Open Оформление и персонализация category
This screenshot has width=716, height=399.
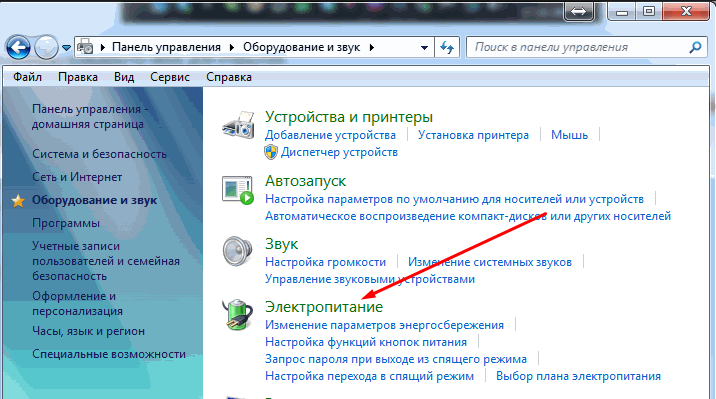pyautogui.click(x=77, y=304)
